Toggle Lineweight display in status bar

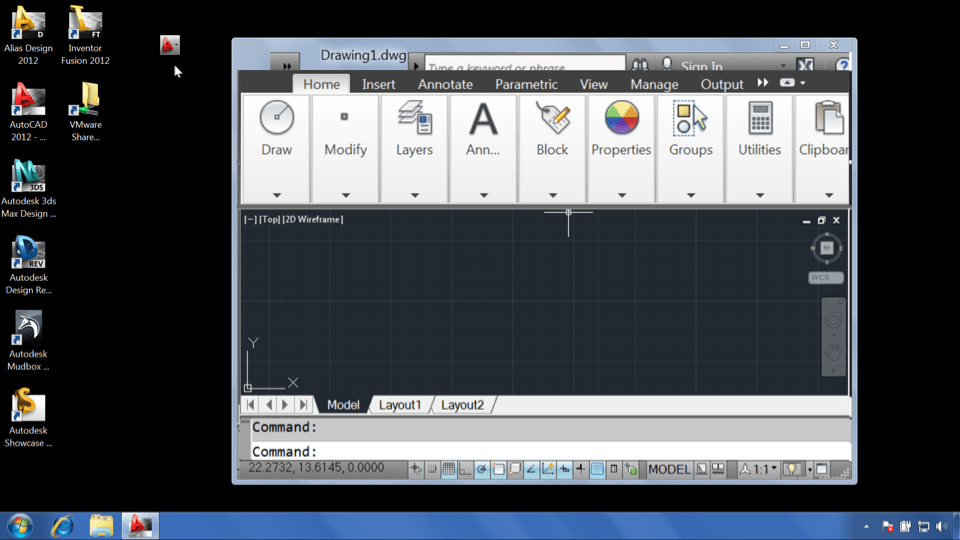(581, 470)
